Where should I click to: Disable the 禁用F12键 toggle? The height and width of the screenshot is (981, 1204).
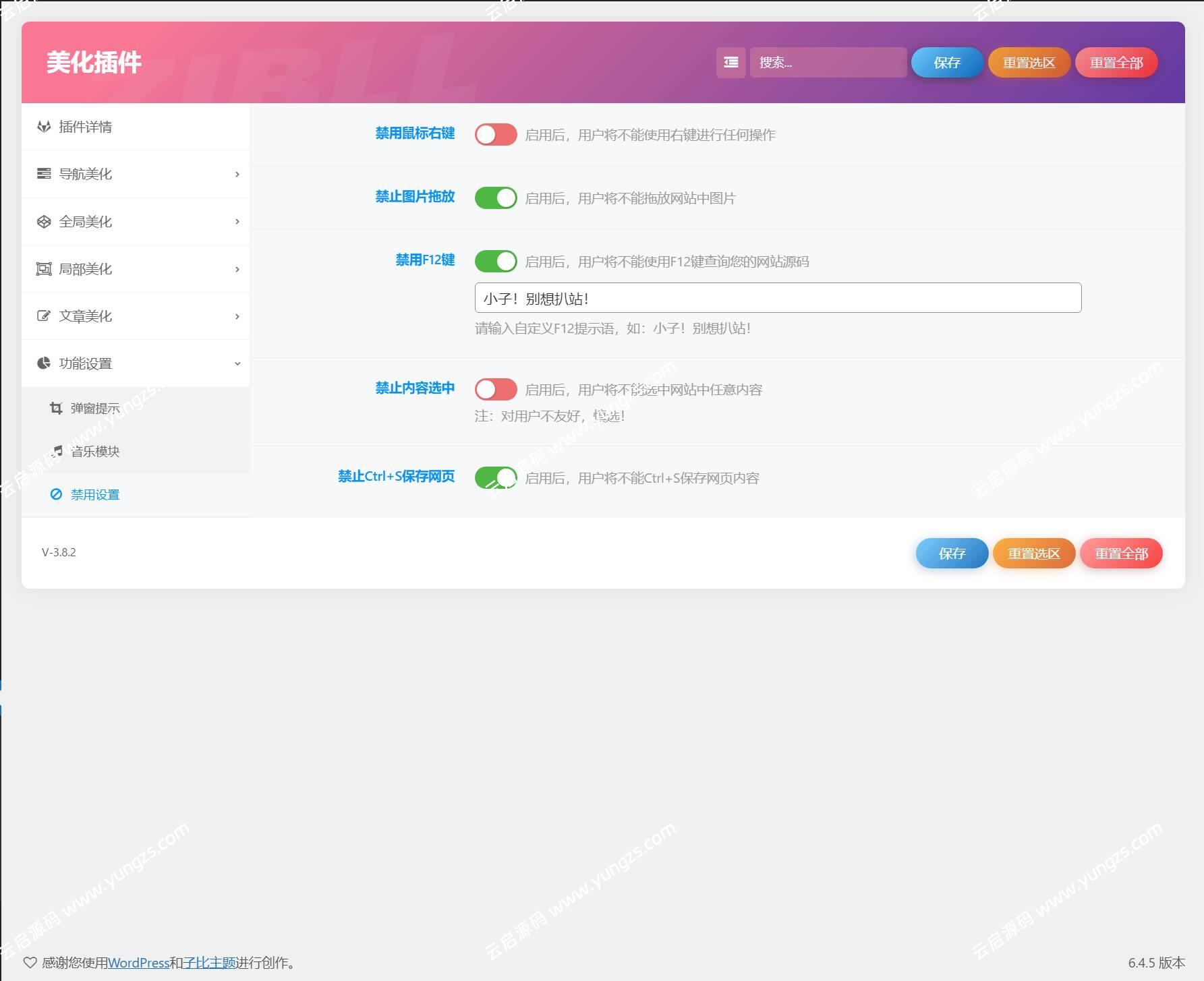tap(496, 262)
